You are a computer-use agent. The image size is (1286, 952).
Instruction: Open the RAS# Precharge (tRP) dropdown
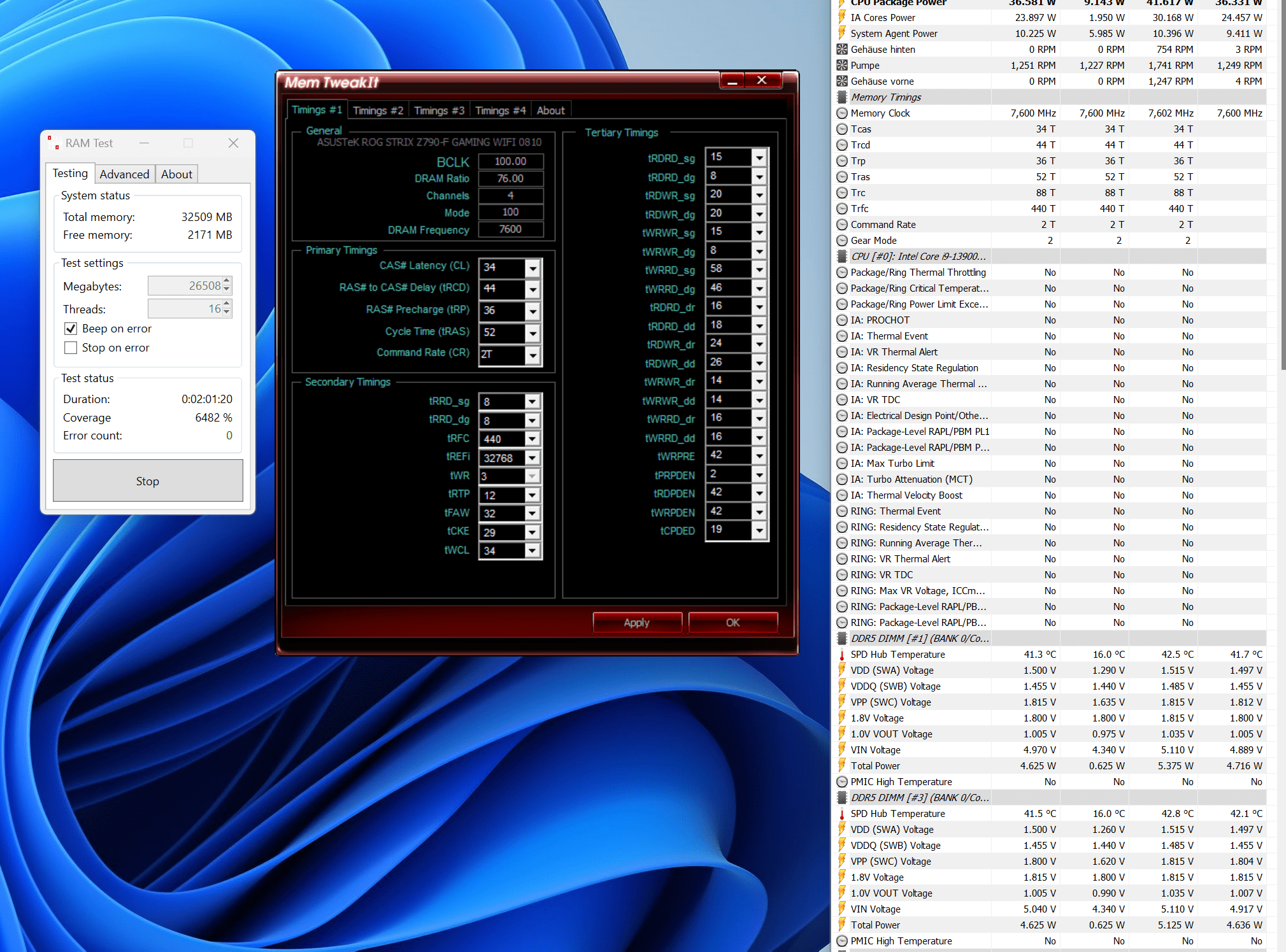(x=533, y=311)
